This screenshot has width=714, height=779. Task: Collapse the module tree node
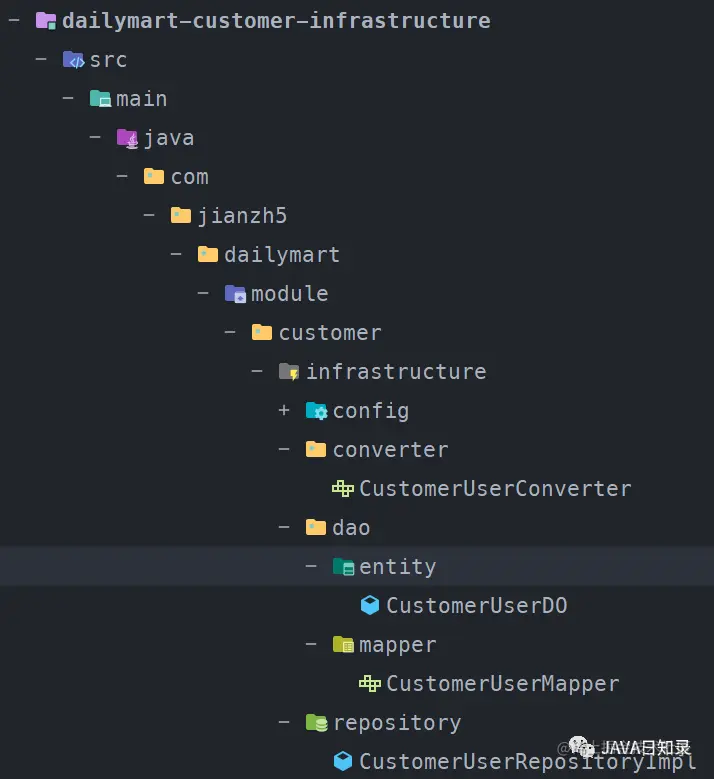(x=203, y=293)
